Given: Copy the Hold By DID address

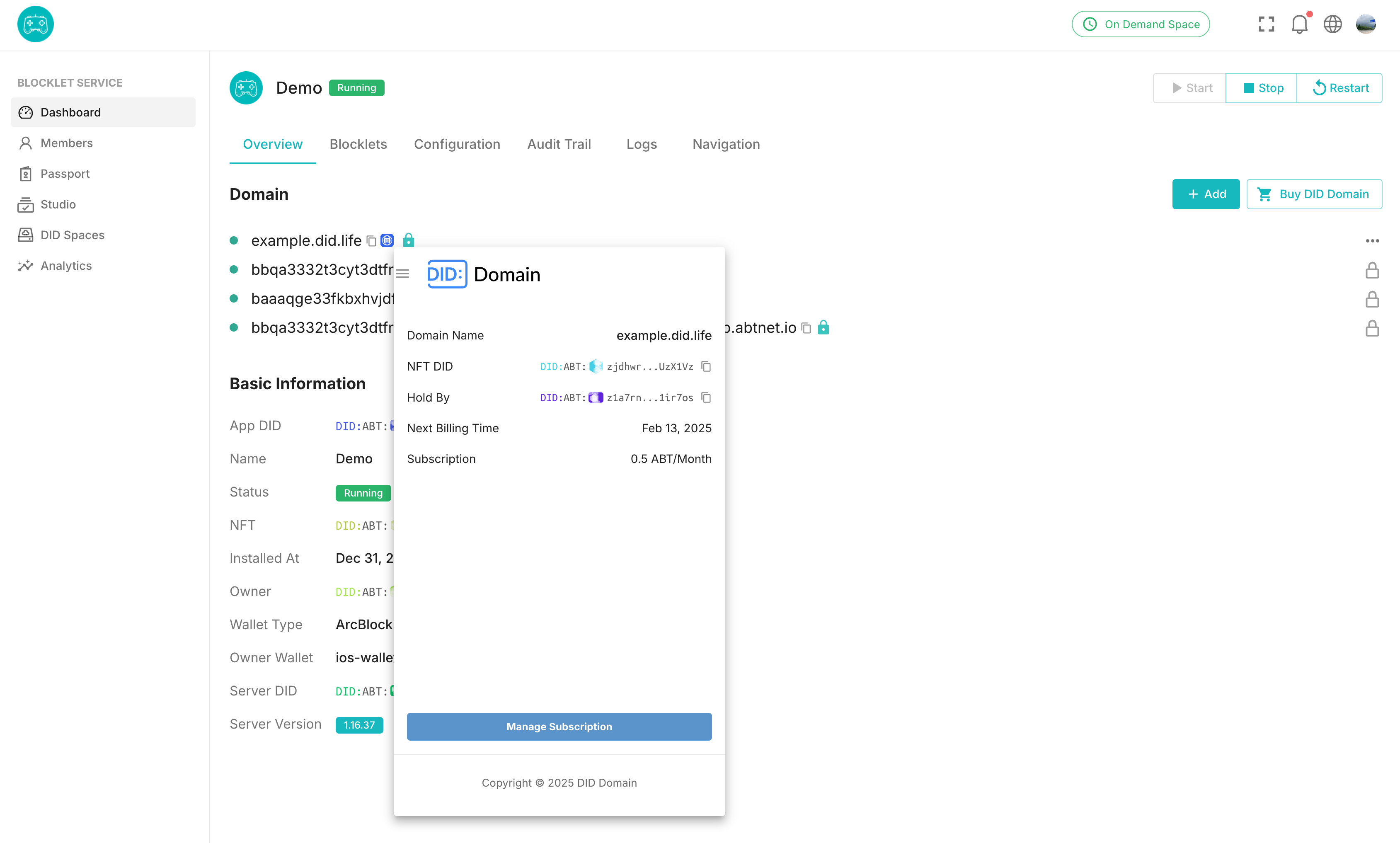Looking at the screenshot, I should point(706,397).
